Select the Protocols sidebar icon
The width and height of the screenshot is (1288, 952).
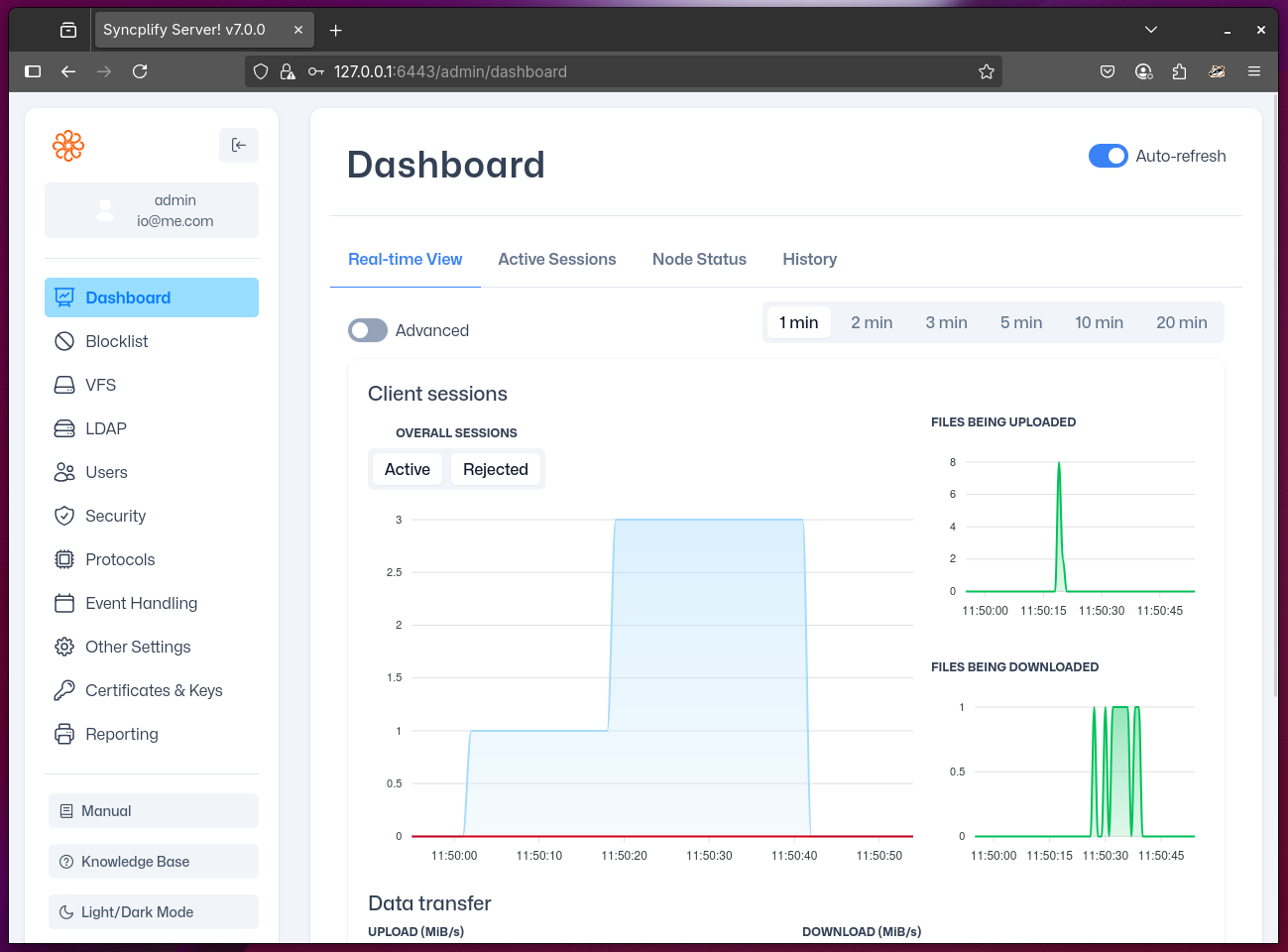65,559
